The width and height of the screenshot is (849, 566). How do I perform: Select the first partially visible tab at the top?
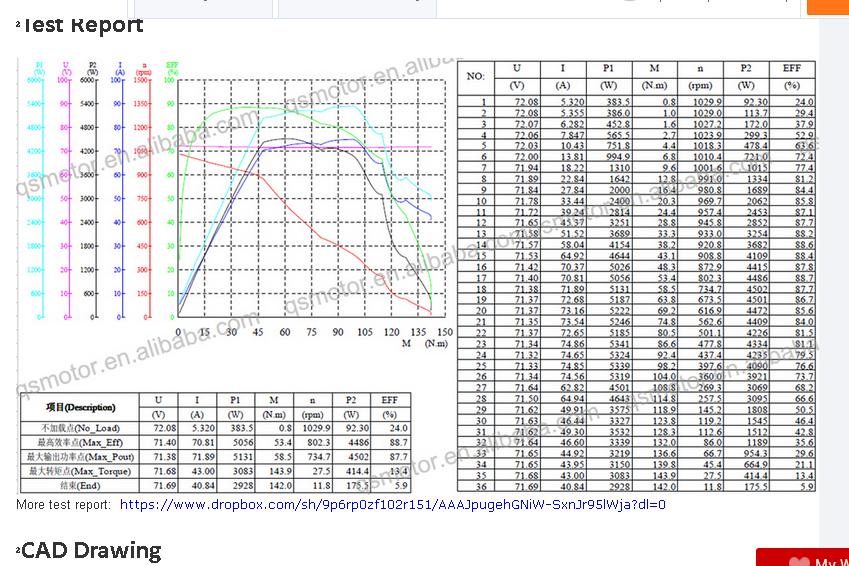(203, 8)
